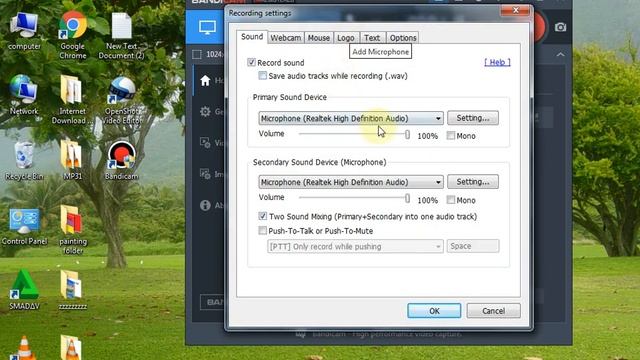The height and width of the screenshot is (360, 640).
Task: Toggle Bandicam 1024 resolution checkbox
Action: [x=197, y=54]
